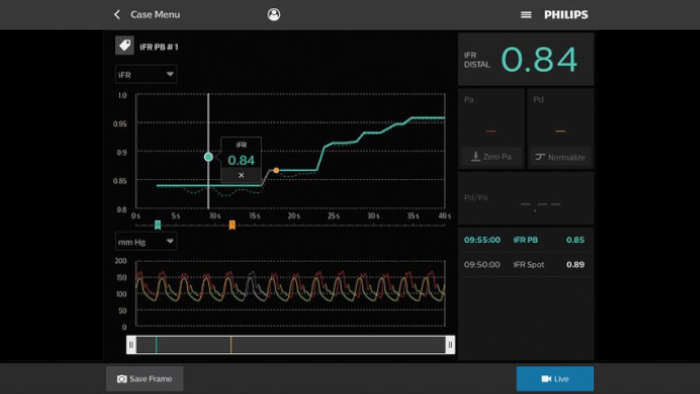Expand the iFR graph type dropdown

point(146,75)
